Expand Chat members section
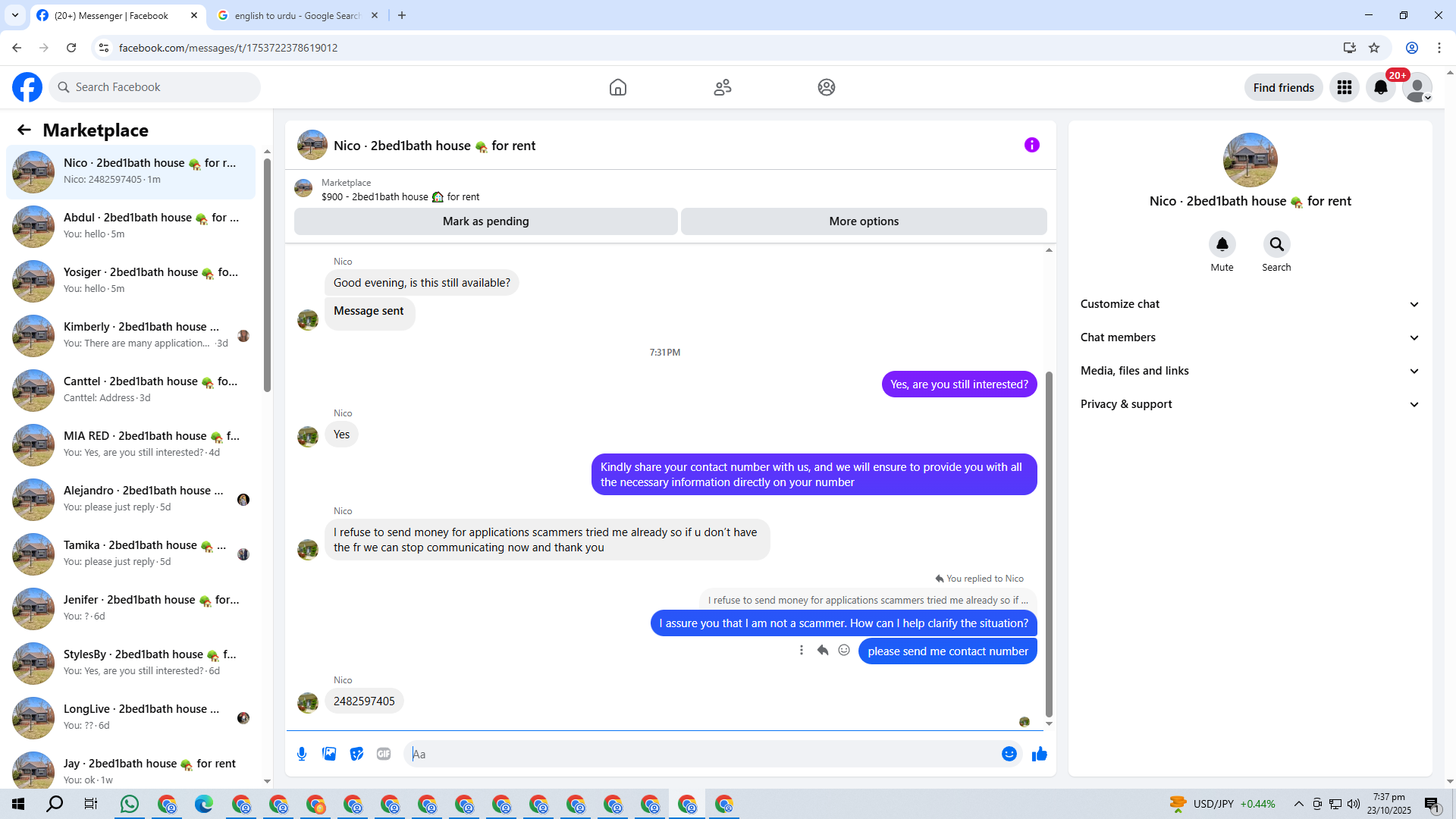The image size is (1456, 819). [1249, 337]
